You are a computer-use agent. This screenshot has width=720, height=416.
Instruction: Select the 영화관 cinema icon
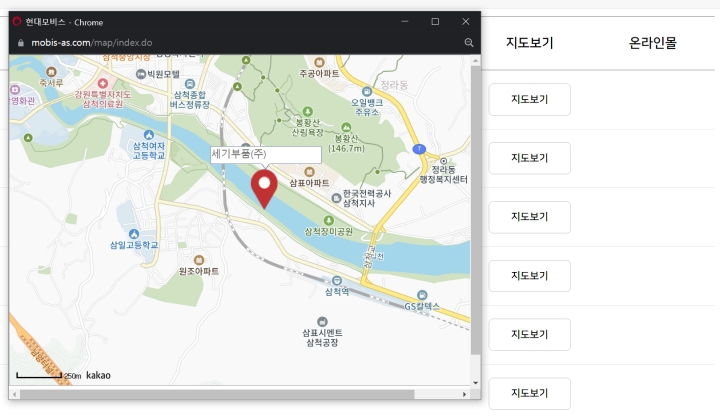tap(14, 90)
